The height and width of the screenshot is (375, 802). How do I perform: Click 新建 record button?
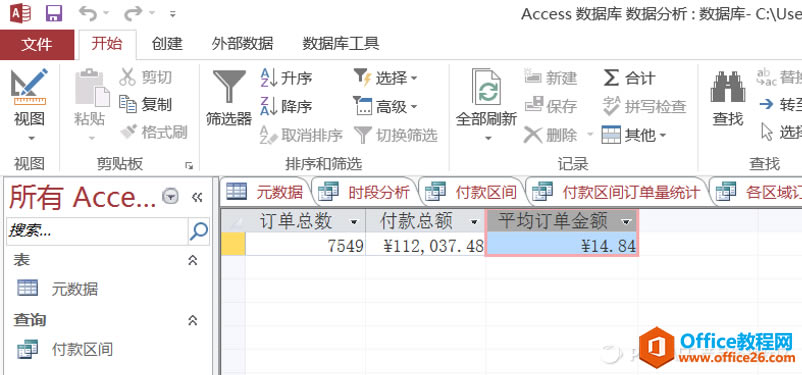[551, 78]
